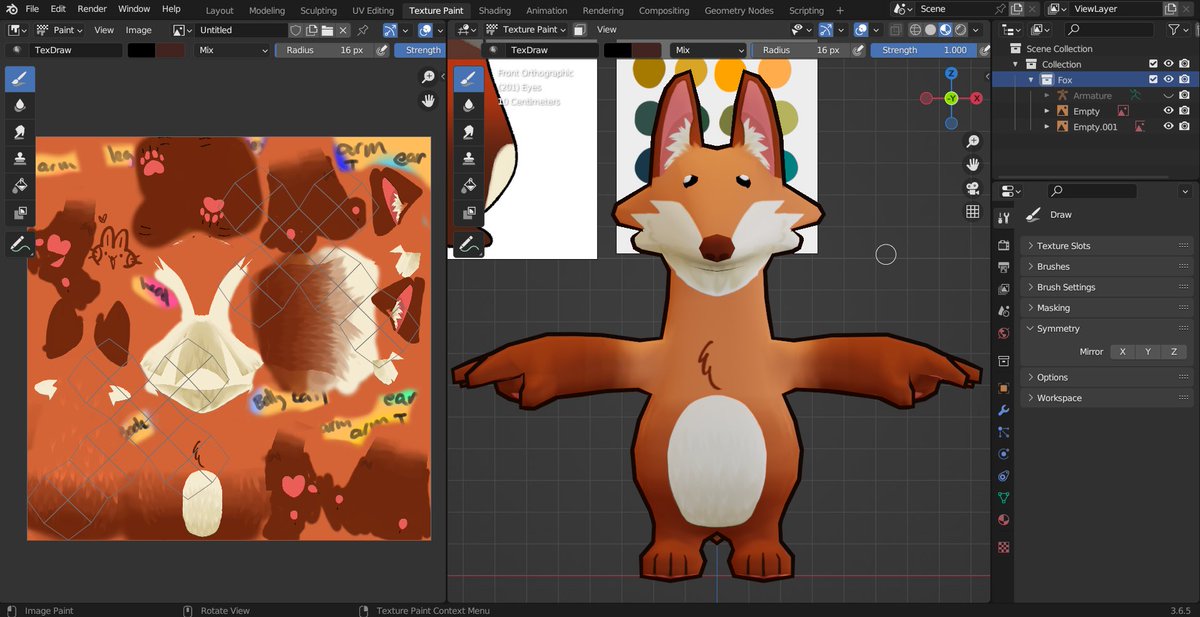Image resolution: width=1200 pixels, height=617 pixels.
Task: Toggle camera view in the 3D viewport
Action: 972,188
